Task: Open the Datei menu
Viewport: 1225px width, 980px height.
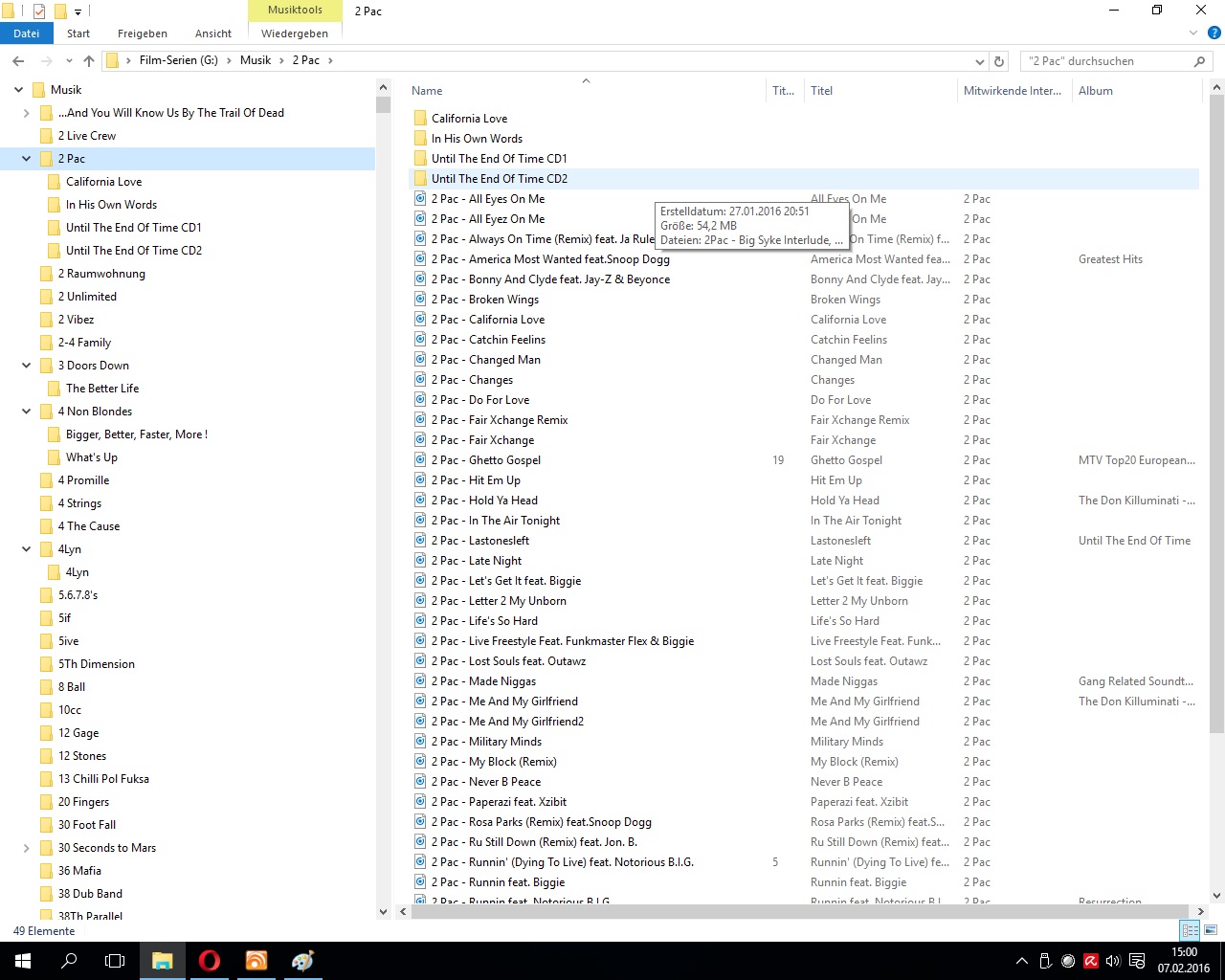Action: [27, 33]
